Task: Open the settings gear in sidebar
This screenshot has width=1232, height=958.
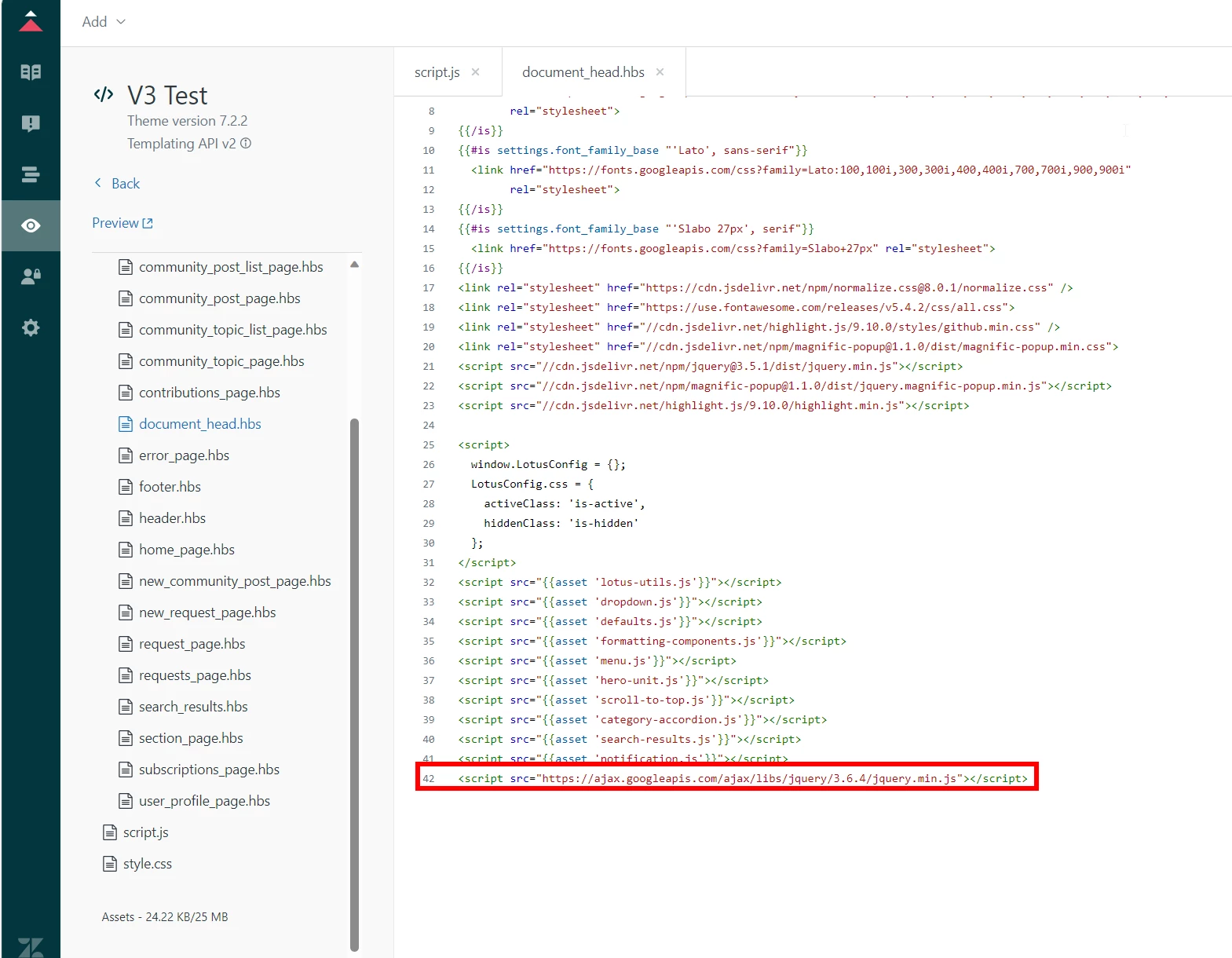Action: click(x=31, y=327)
